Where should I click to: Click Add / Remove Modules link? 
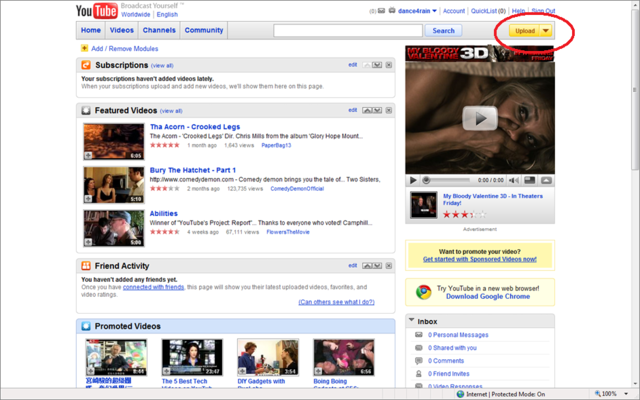(x=124, y=49)
